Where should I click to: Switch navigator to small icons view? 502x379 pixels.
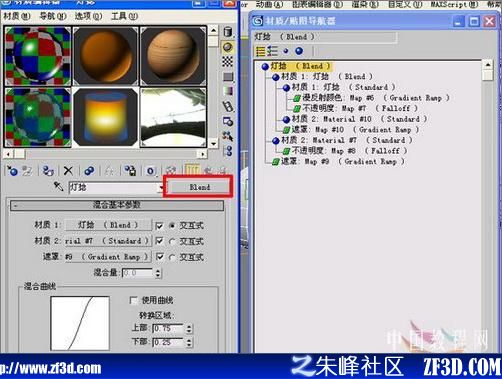pos(286,51)
